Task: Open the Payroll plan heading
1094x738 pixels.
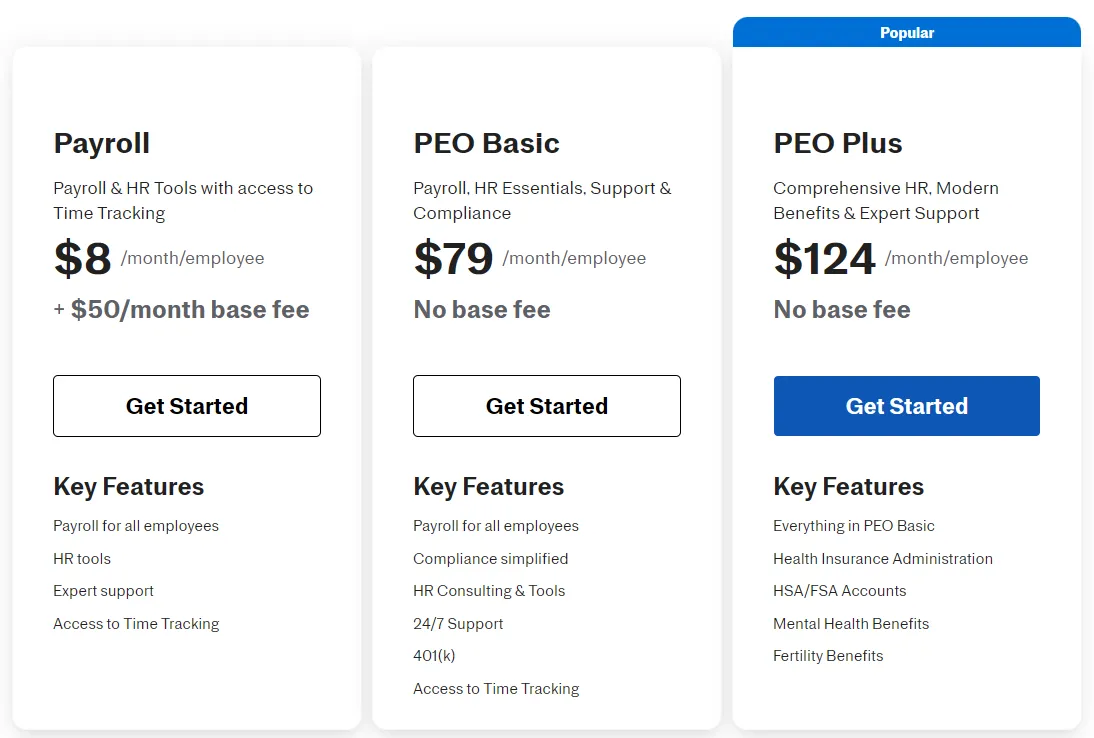Action: click(102, 144)
